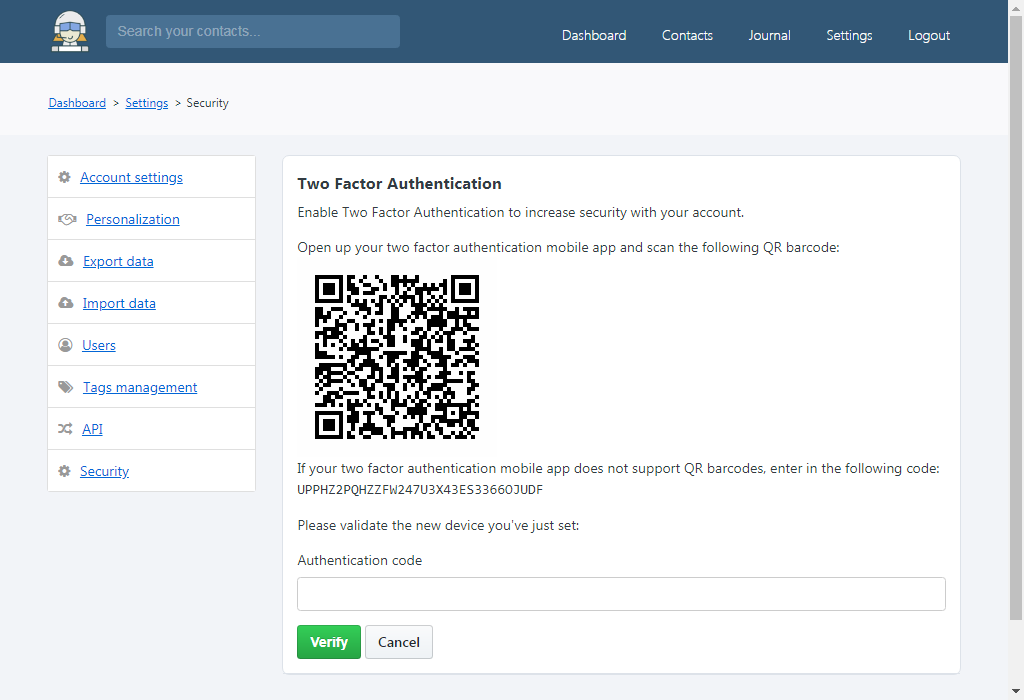Click the Settings breadcrumb link
Image resolution: width=1024 pixels, height=700 pixels.
pos(146,103)
